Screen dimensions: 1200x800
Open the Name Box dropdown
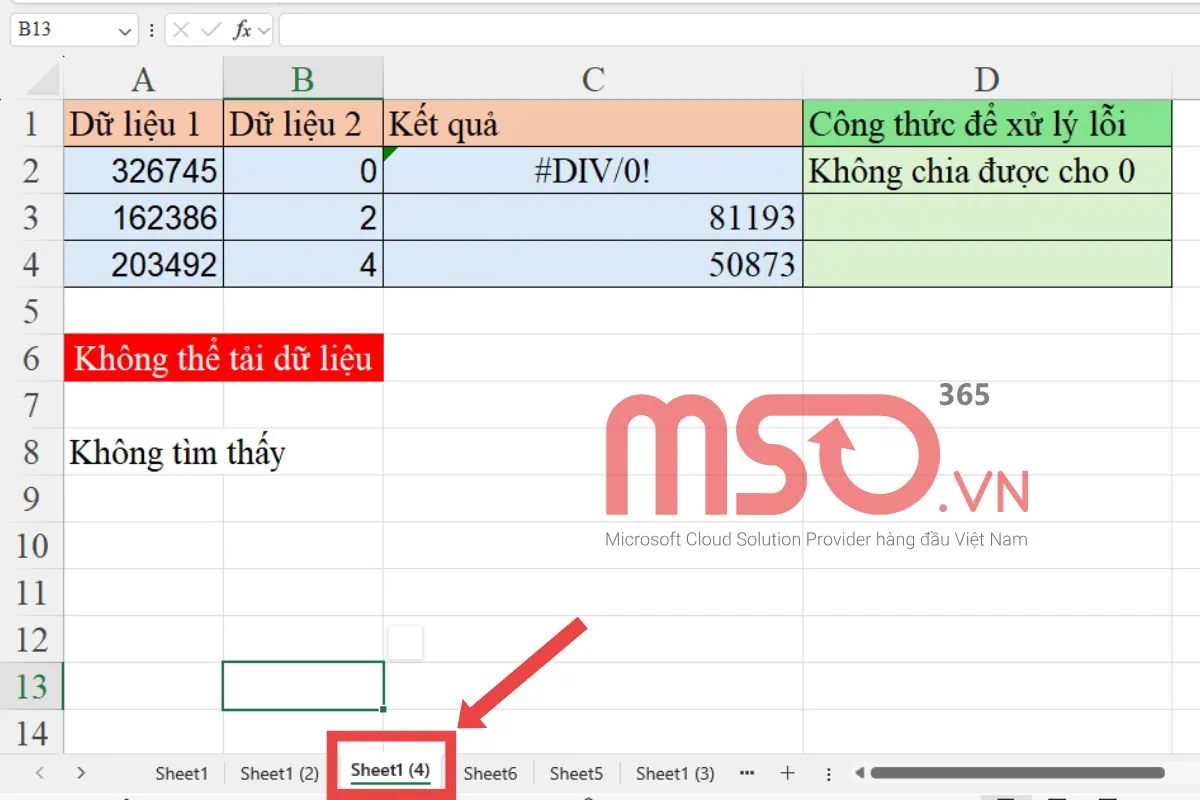coord(124,29)
